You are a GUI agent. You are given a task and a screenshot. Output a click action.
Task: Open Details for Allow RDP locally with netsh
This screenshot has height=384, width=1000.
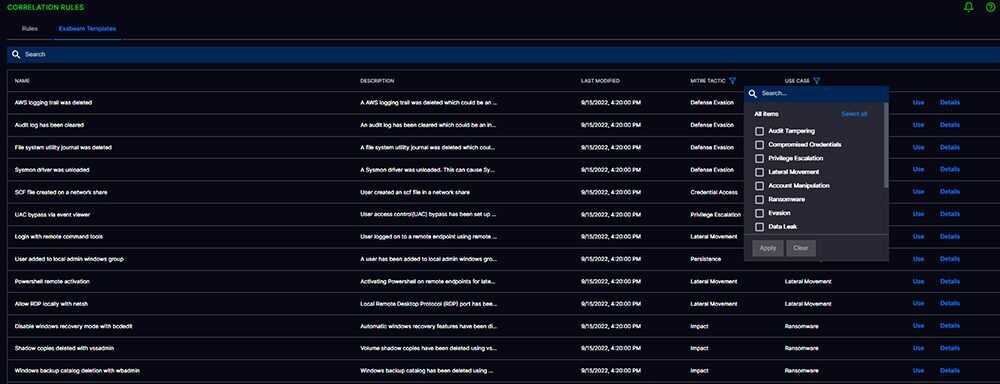950,304
